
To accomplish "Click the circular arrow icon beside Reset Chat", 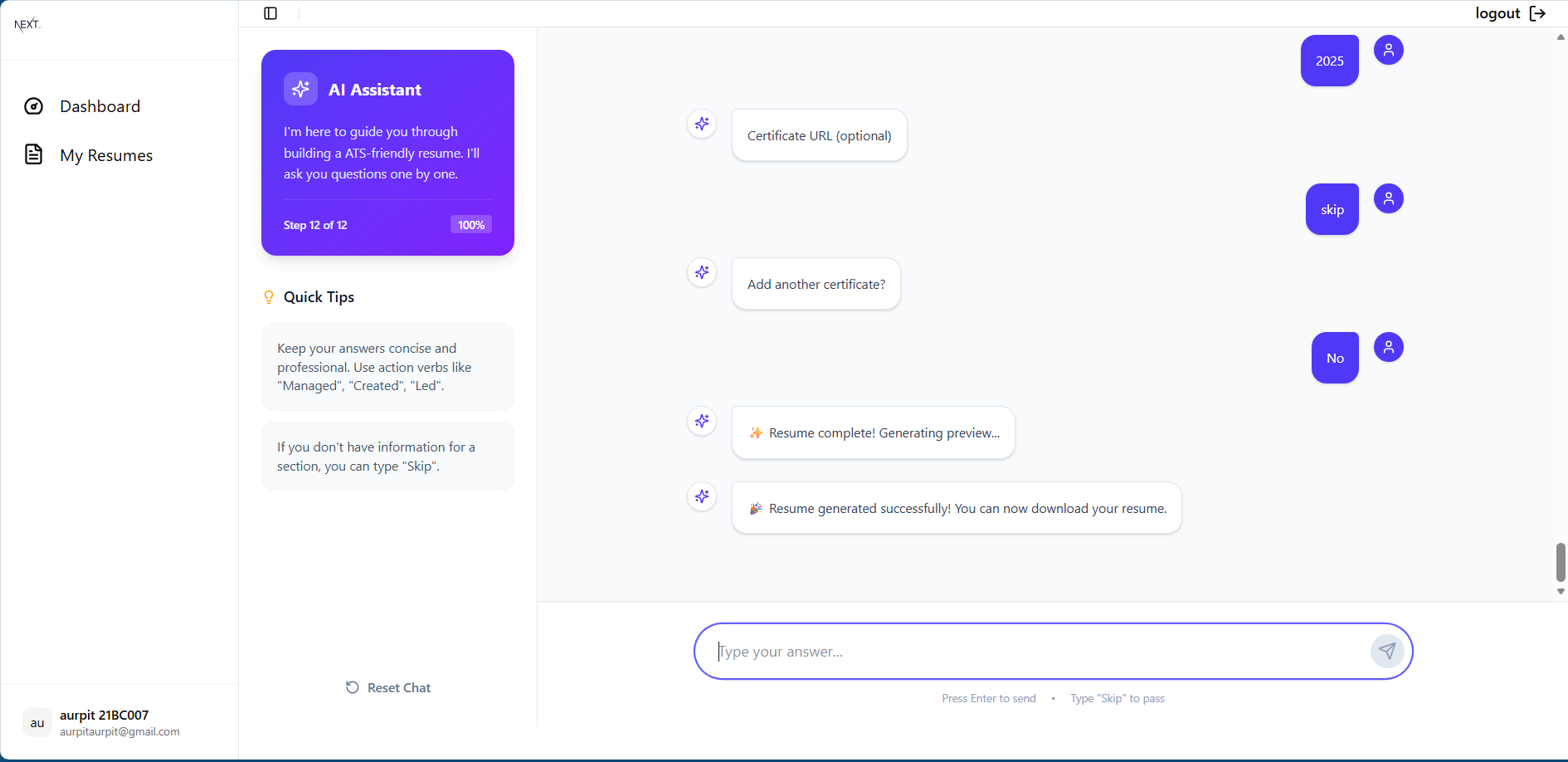I will (353, 687).
